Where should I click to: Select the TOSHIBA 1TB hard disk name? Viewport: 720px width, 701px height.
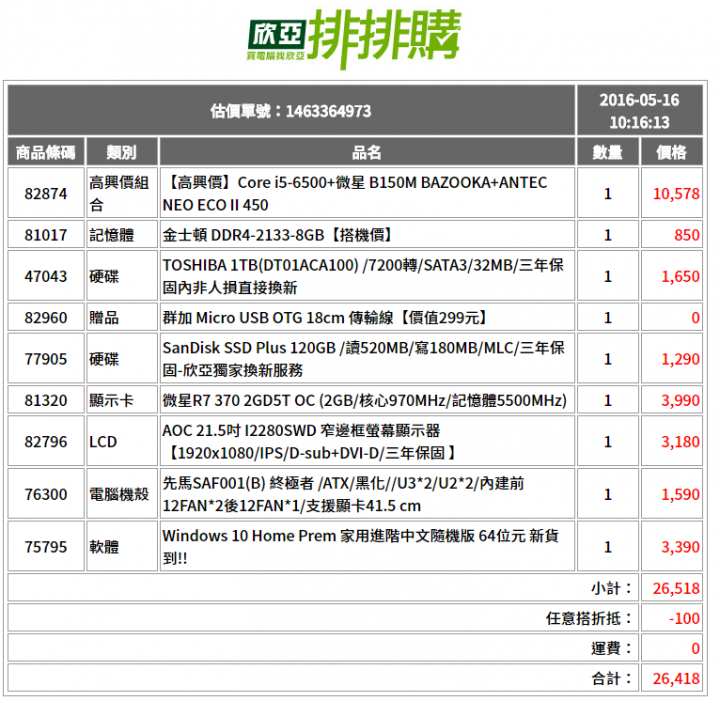tap(363, 276)
